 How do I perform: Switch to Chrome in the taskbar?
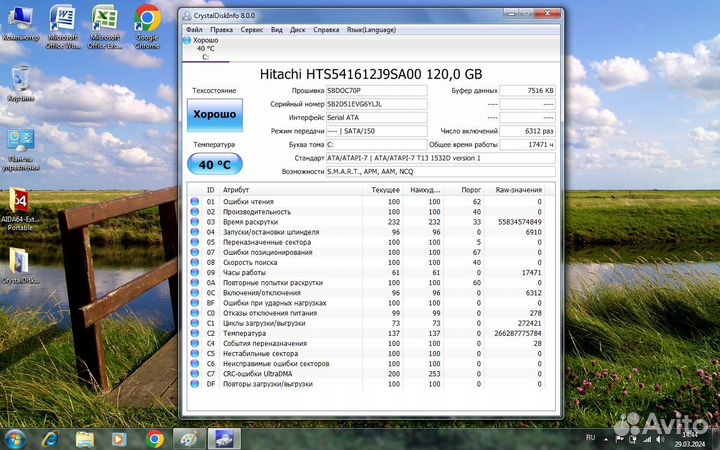(155, 439)
